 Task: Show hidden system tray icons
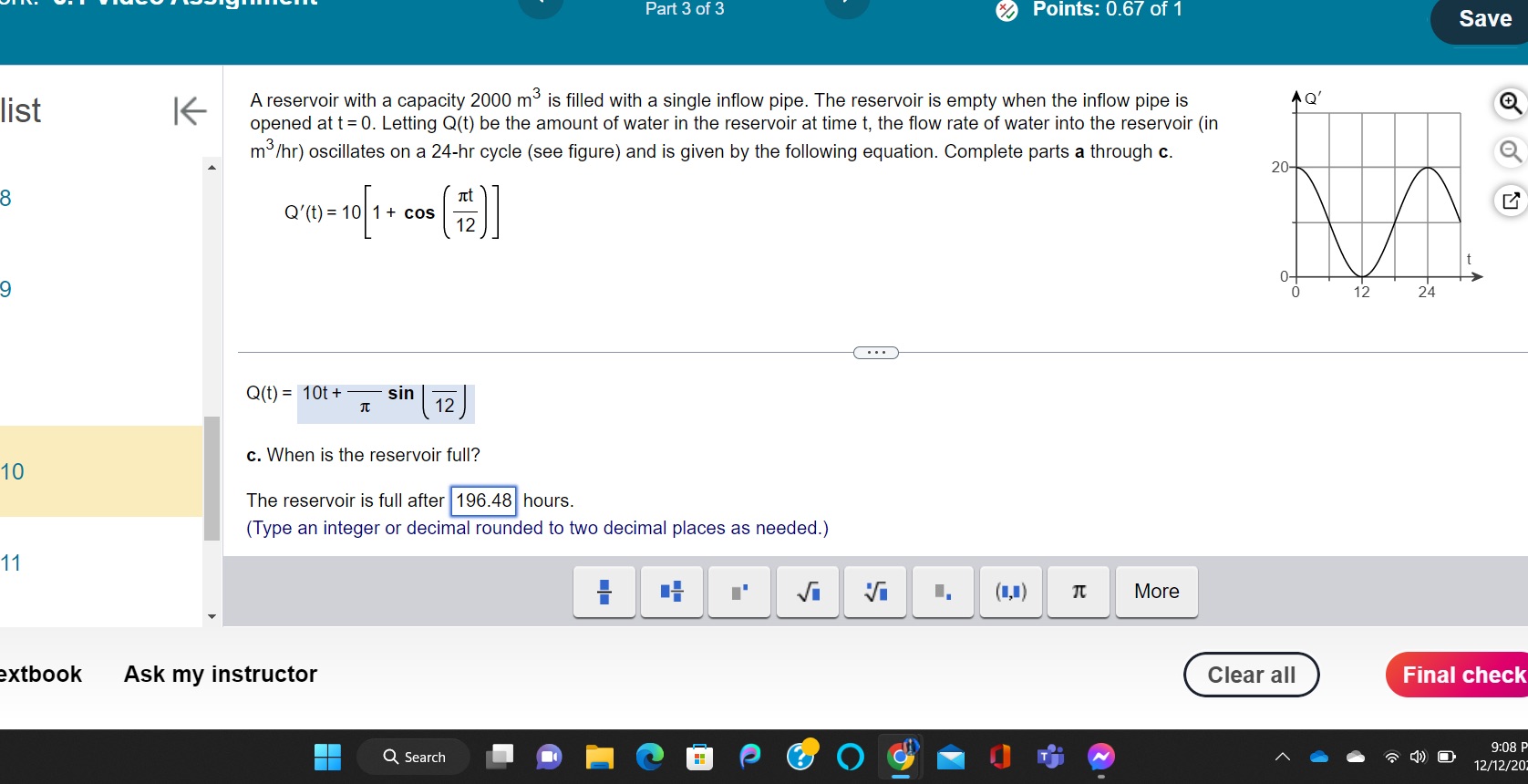pyautogui.click(x=1282, y=757)
